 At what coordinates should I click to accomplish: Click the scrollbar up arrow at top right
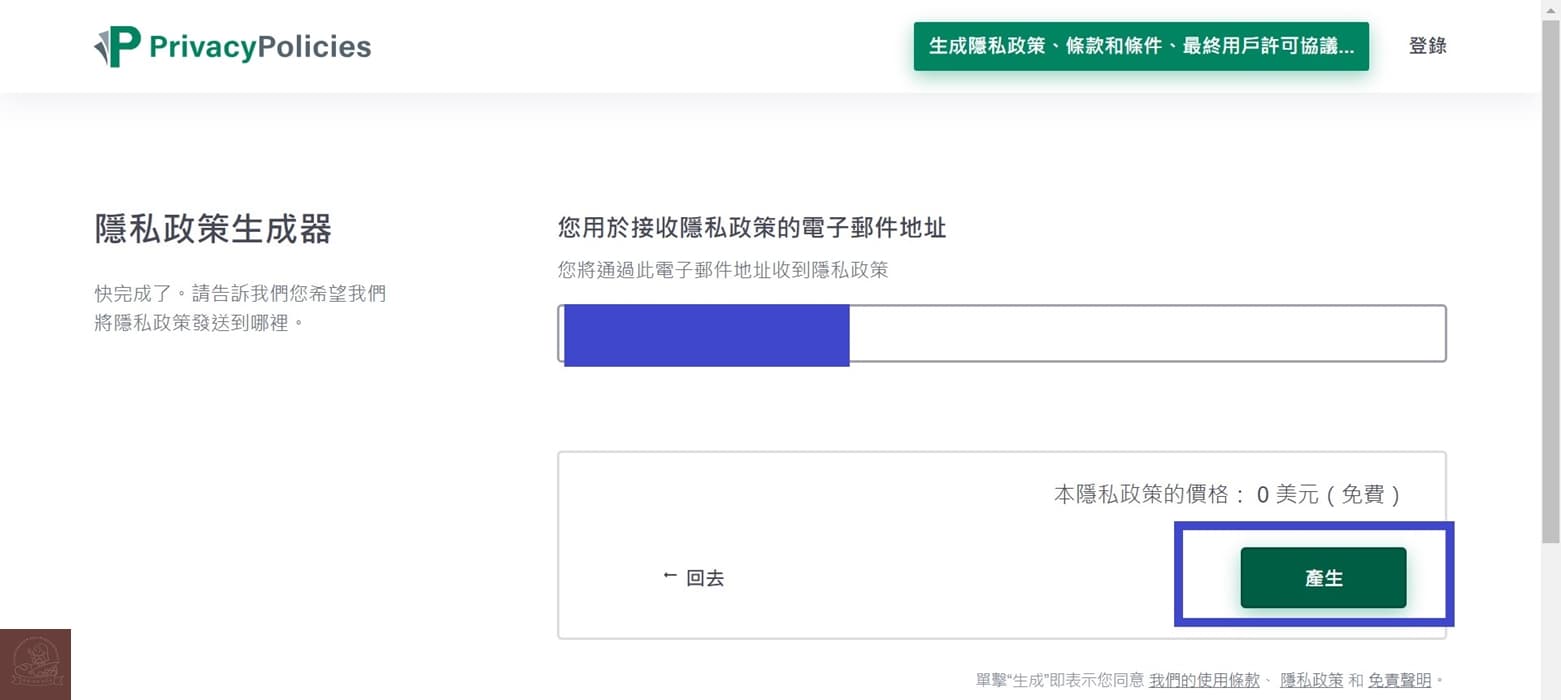coord(1552,8)
